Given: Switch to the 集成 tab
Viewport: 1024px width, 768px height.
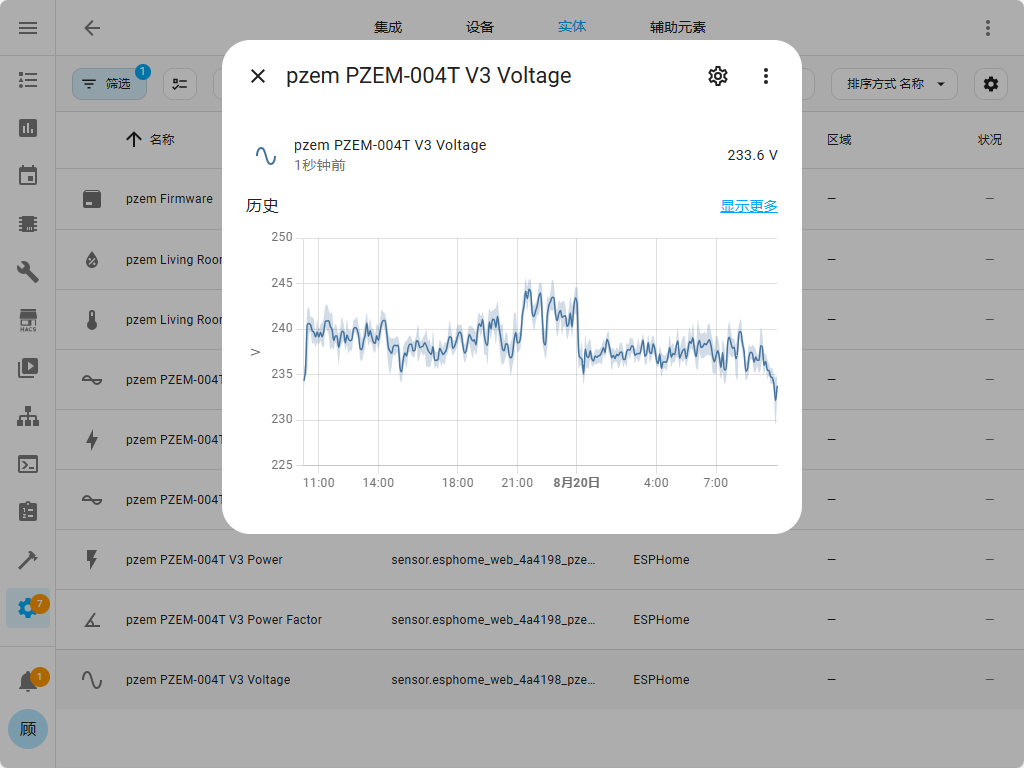Looking at the screenshot, I should tap(388, 28).
